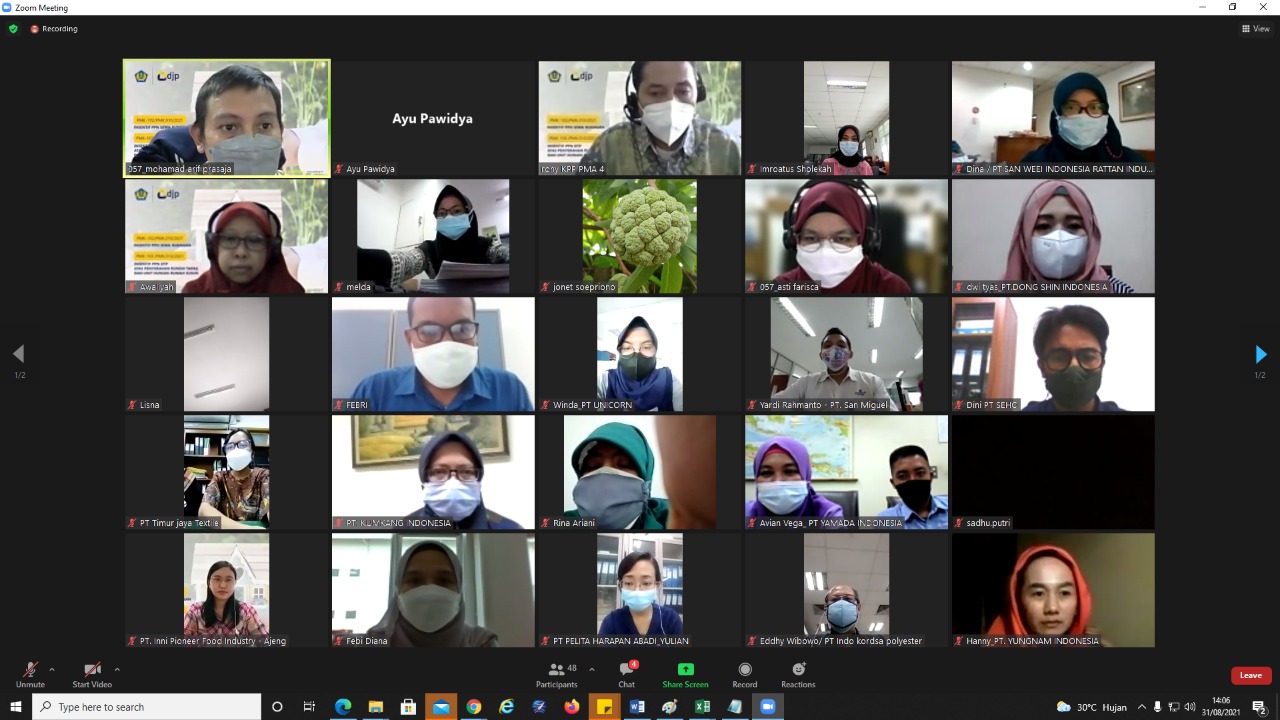Click the green Share Screen icon
The width and height of the screenshot is (1280, 720).
685,670
